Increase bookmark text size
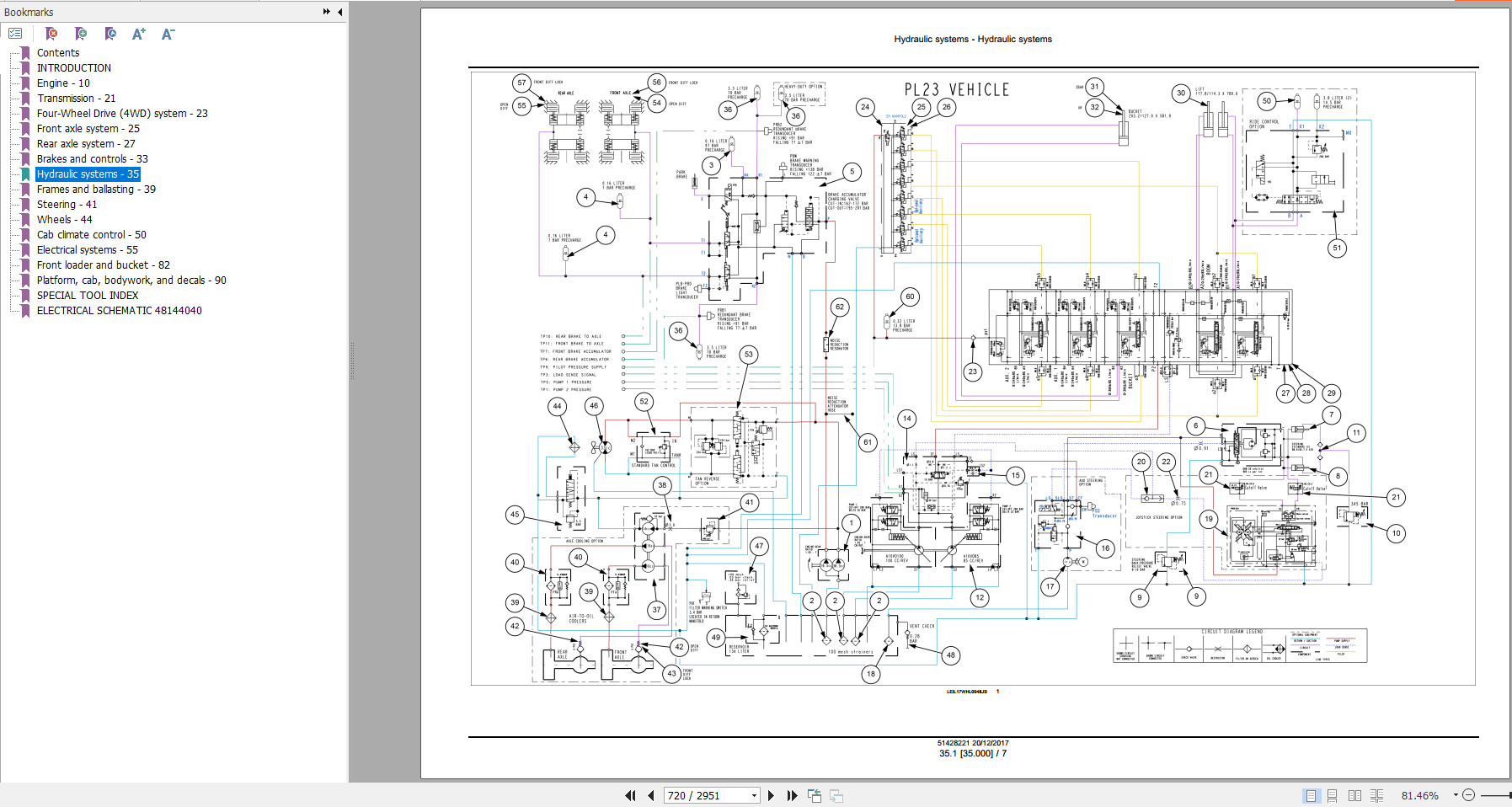This screenshot has width=1512, height=807. click(x=139, y=34)
